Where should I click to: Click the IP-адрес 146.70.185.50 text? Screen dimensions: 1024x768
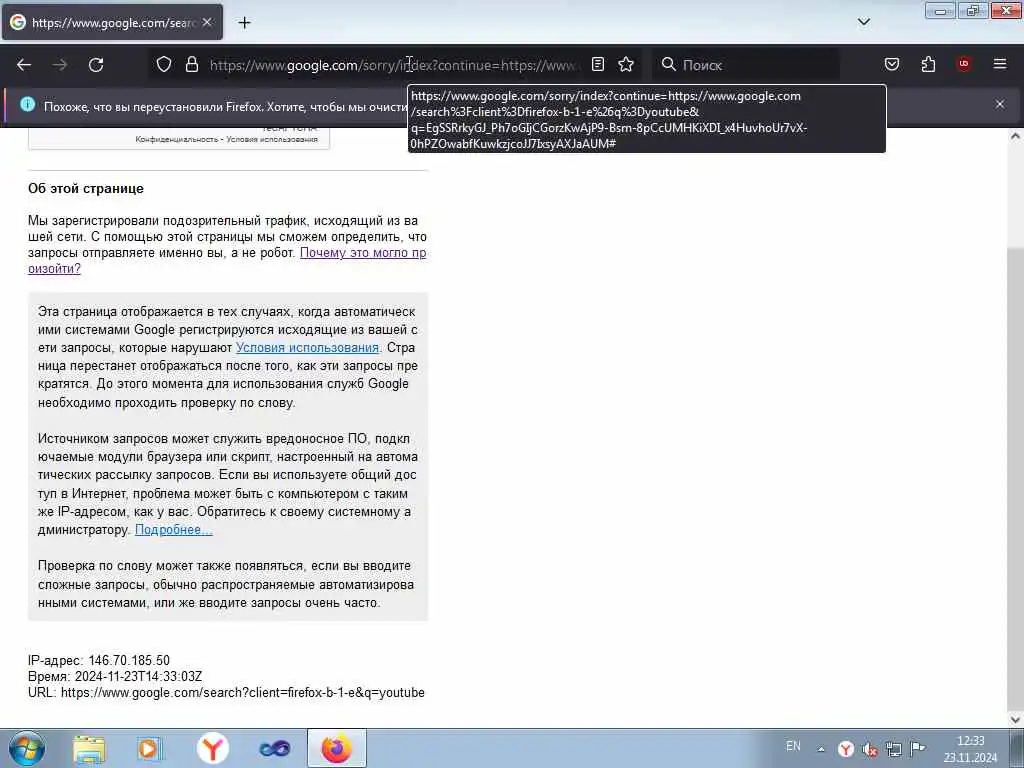[x=99, y=660]
